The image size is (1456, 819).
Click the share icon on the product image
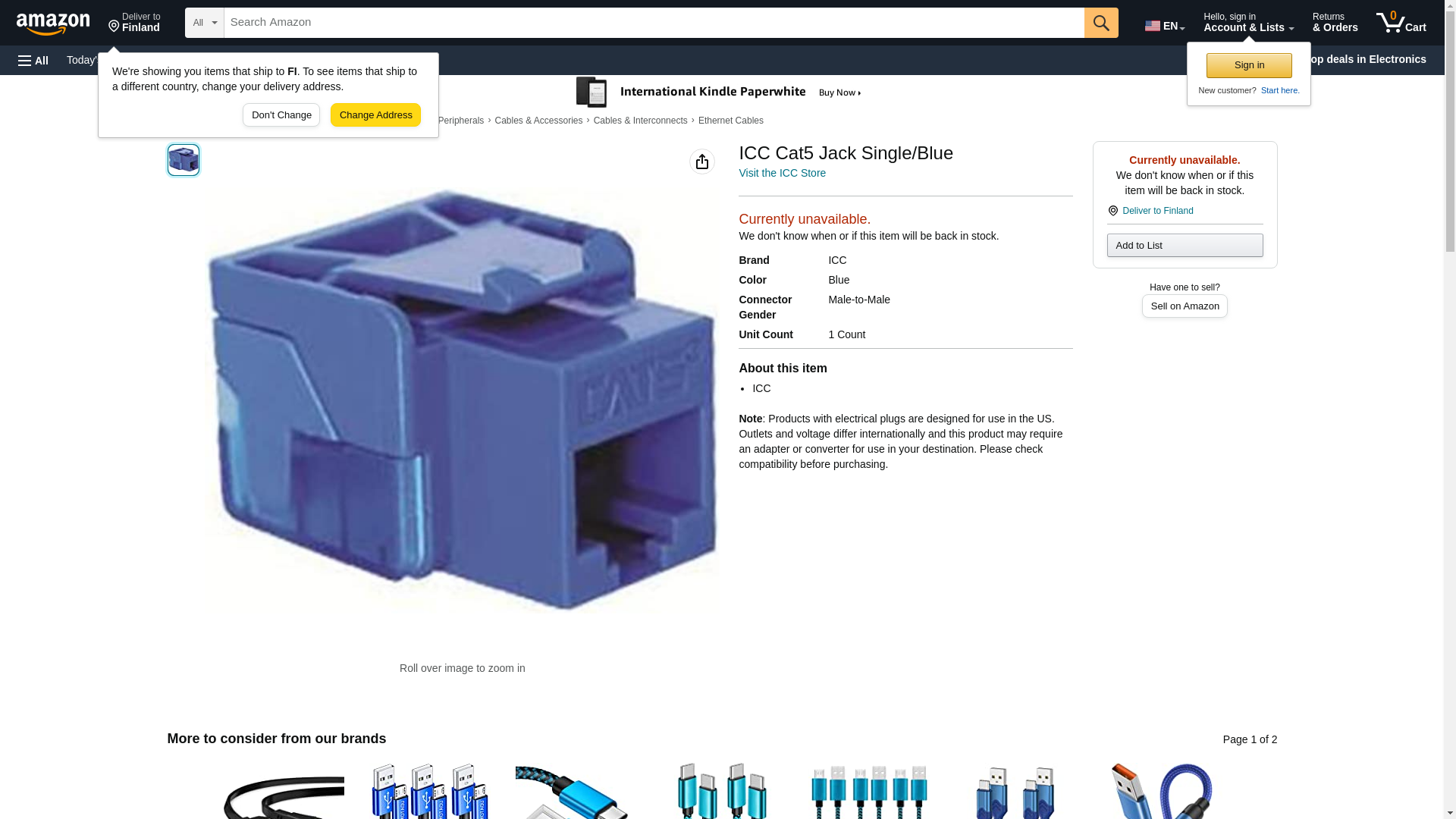point(702,162)
